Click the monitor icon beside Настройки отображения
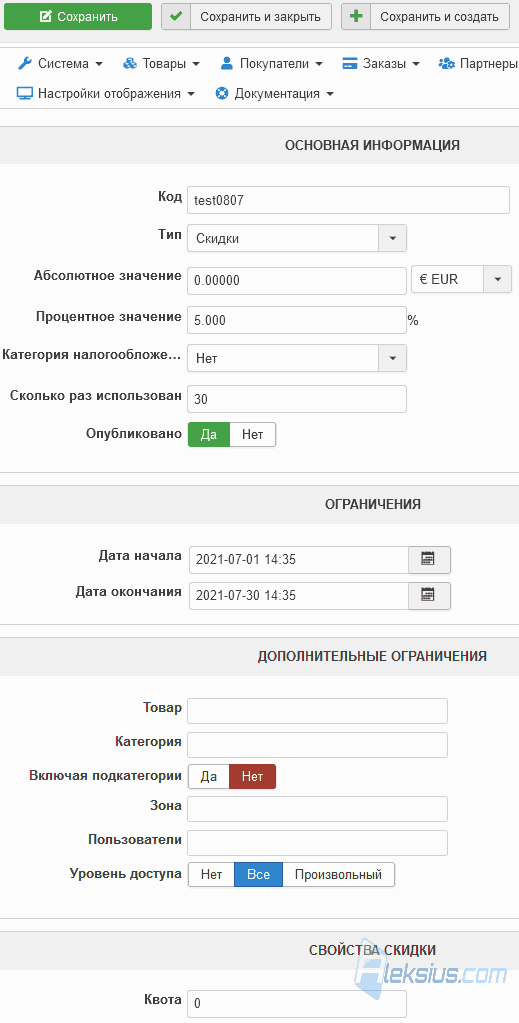 [25, 93]
